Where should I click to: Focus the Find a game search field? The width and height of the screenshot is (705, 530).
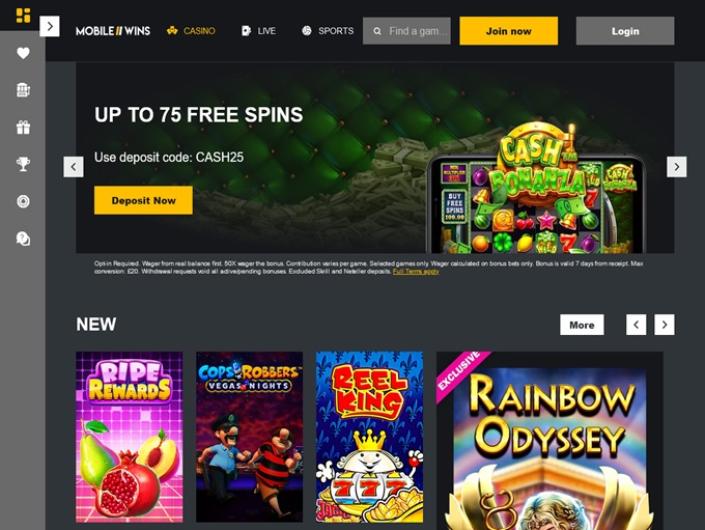click(x=406, y=31)
